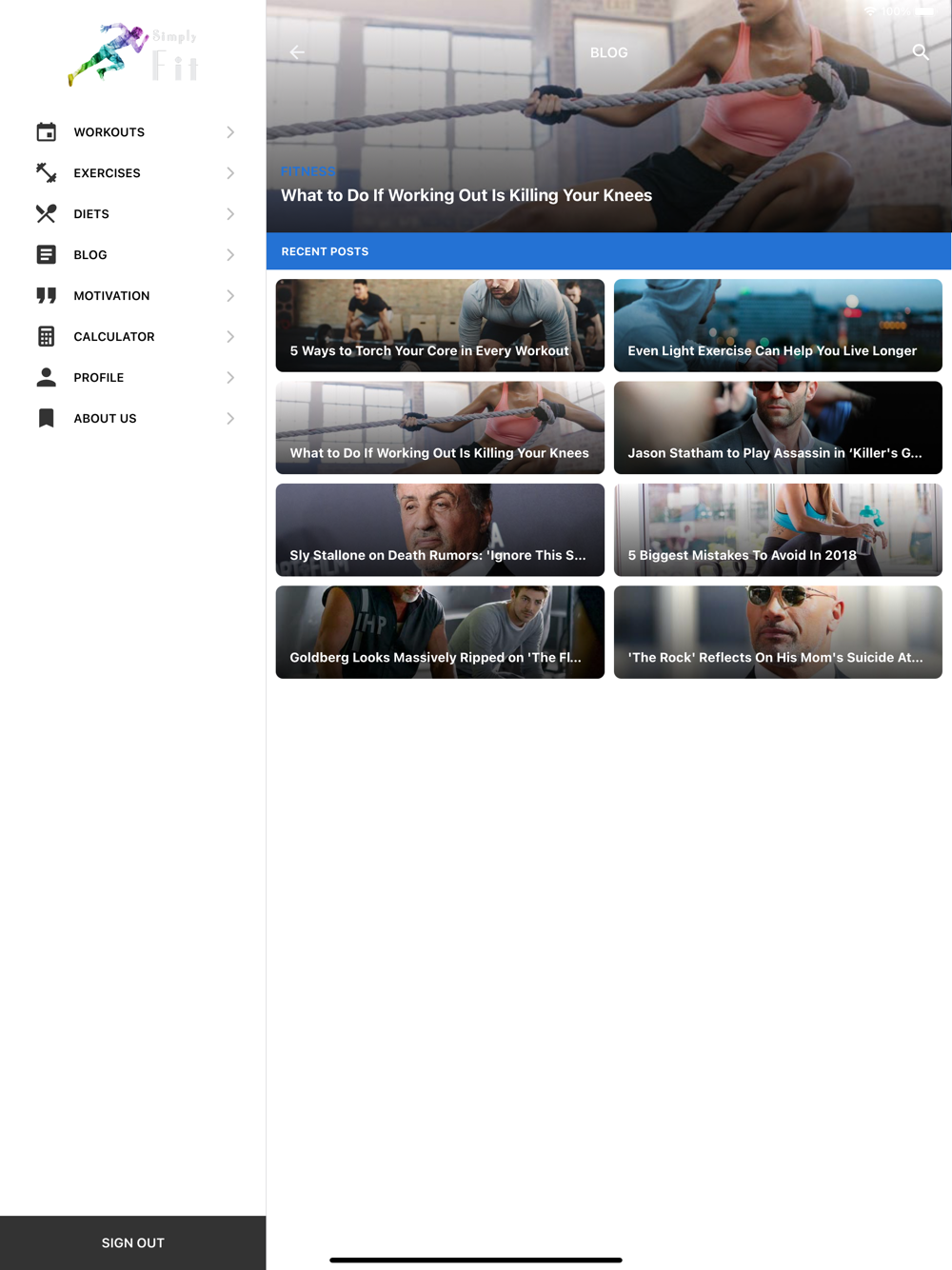Open the Goldberg Looks Massively Ripped post
Screen dimensions: 952x1270
click(440, 632)
